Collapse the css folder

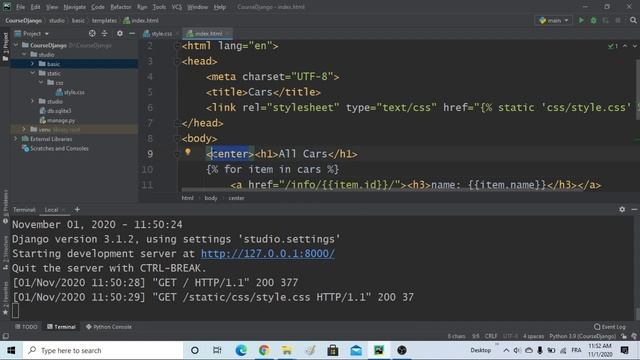[x=41, y=82]
